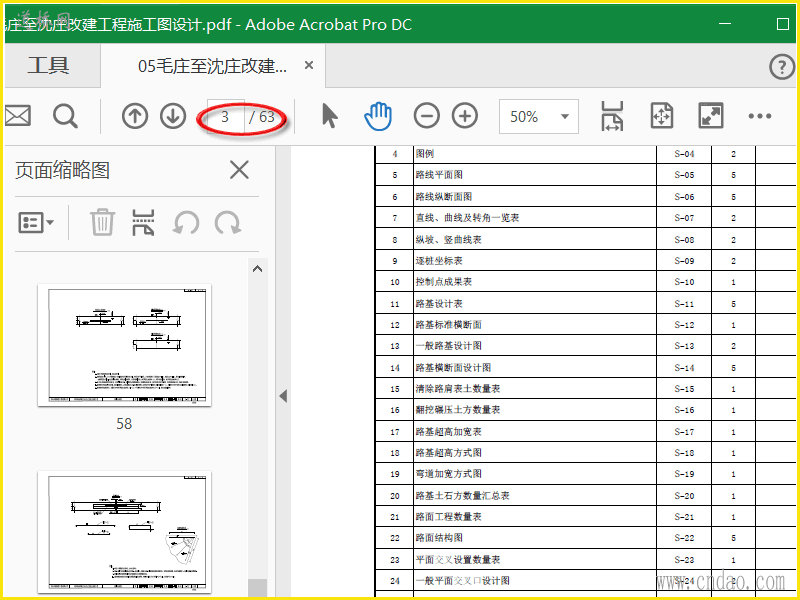This screenshot has height=600, width=800.
Task: Click the 路基设计表 entry
Action: tap(439, 304)
